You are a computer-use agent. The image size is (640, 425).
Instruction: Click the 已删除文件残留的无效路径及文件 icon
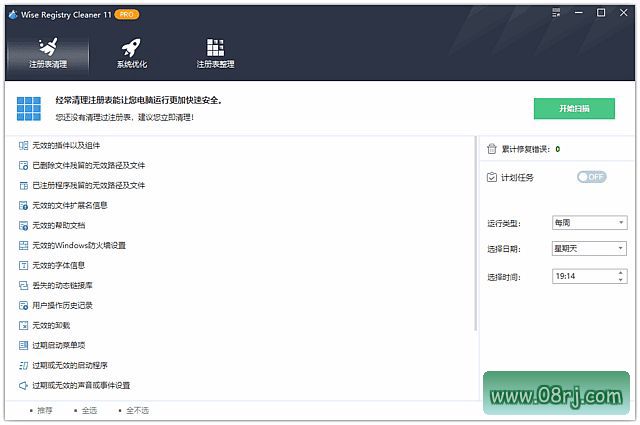24,165
